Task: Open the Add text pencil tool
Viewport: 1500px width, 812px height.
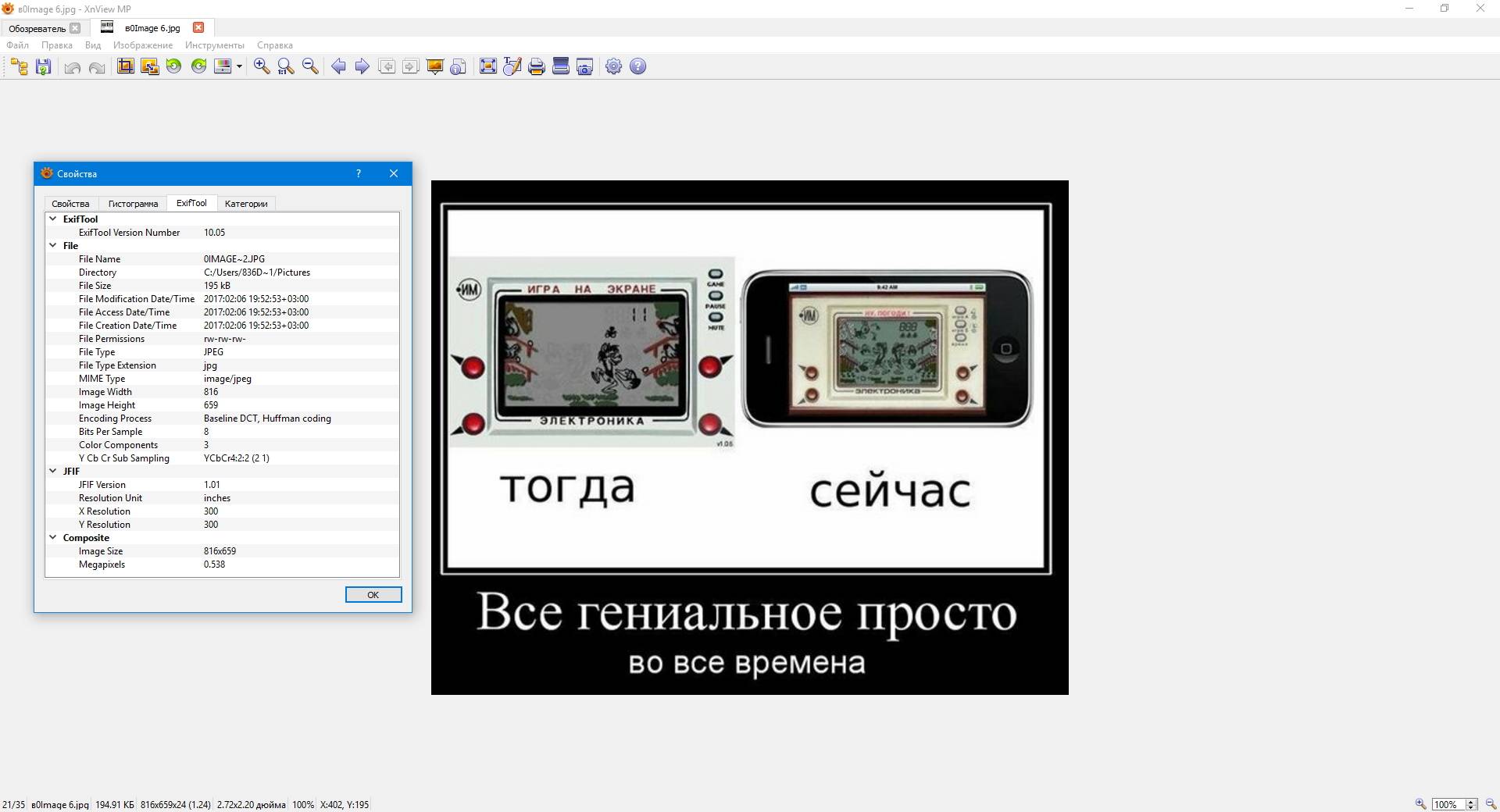Action: (x=512, y=66)
